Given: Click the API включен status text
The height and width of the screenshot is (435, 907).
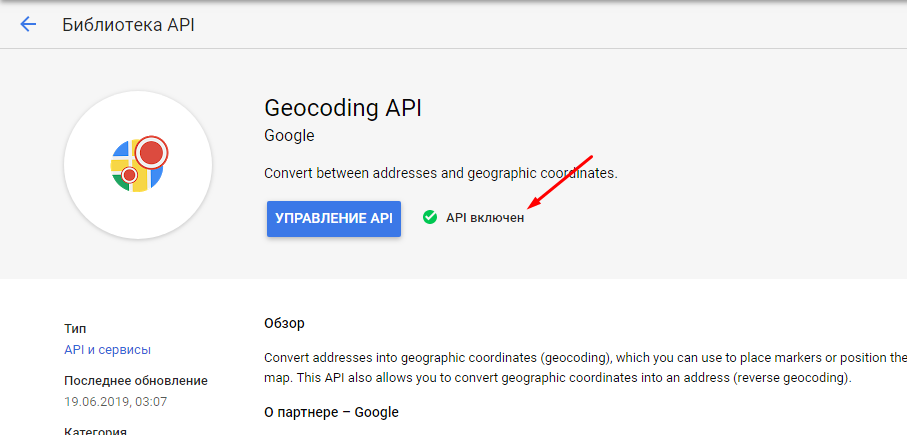Looking at the screenshot, I should pos(484,218).
